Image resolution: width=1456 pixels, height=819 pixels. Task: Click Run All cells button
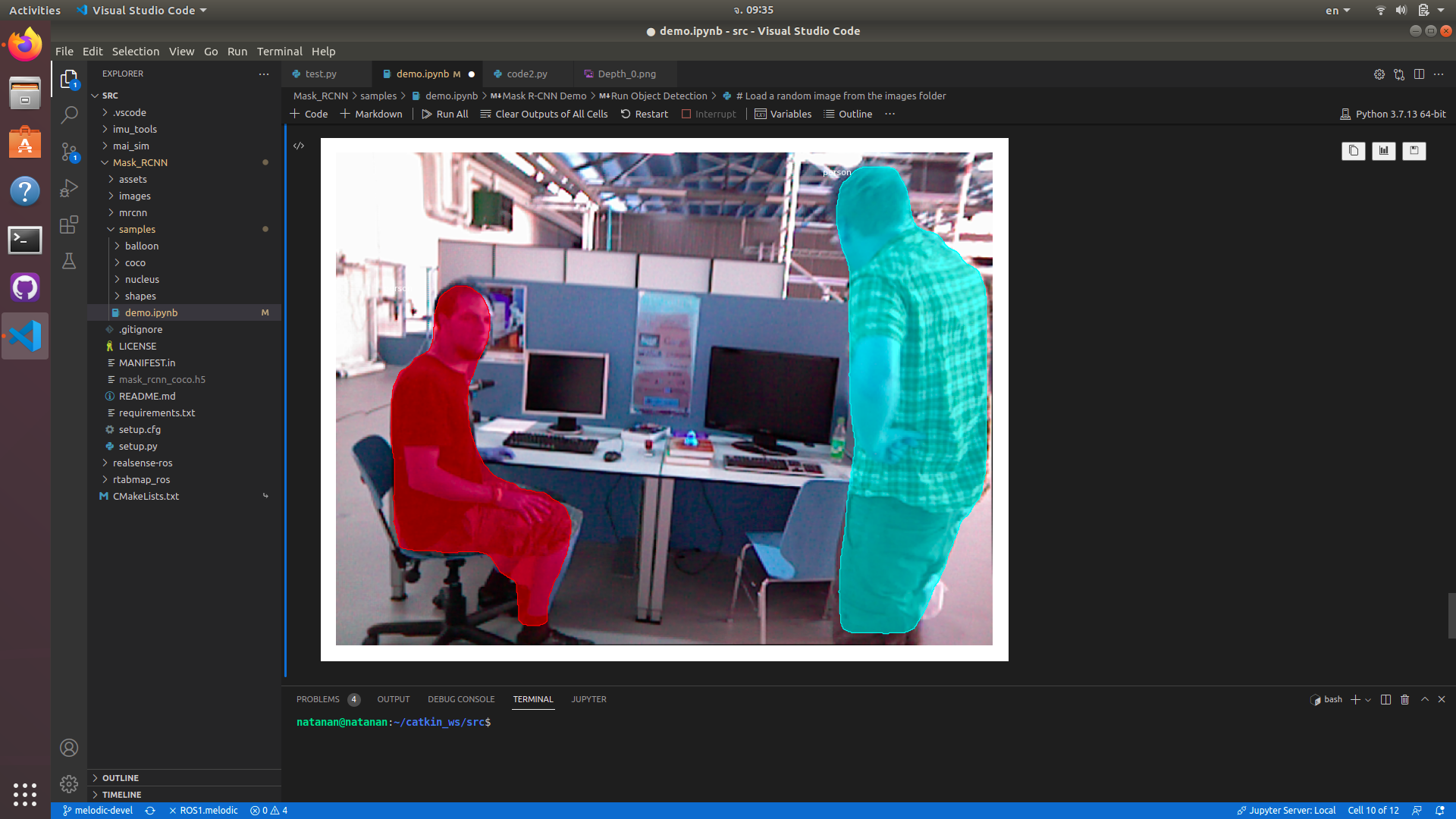tap(445, 114)
